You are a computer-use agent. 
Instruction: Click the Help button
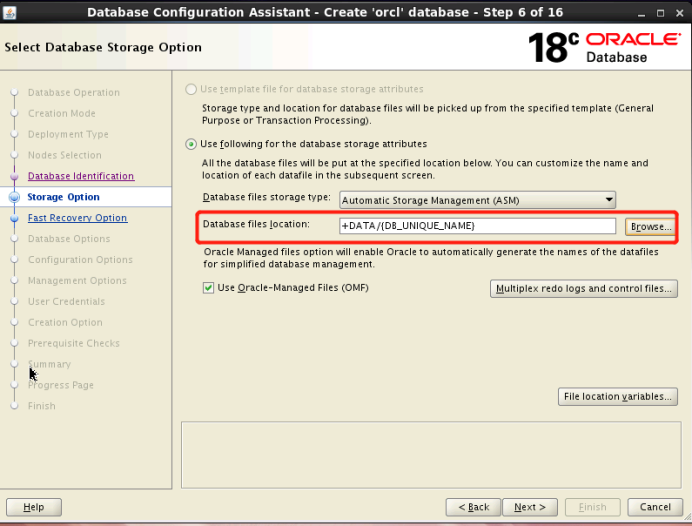pyautogui.click(x=34, y=507)
